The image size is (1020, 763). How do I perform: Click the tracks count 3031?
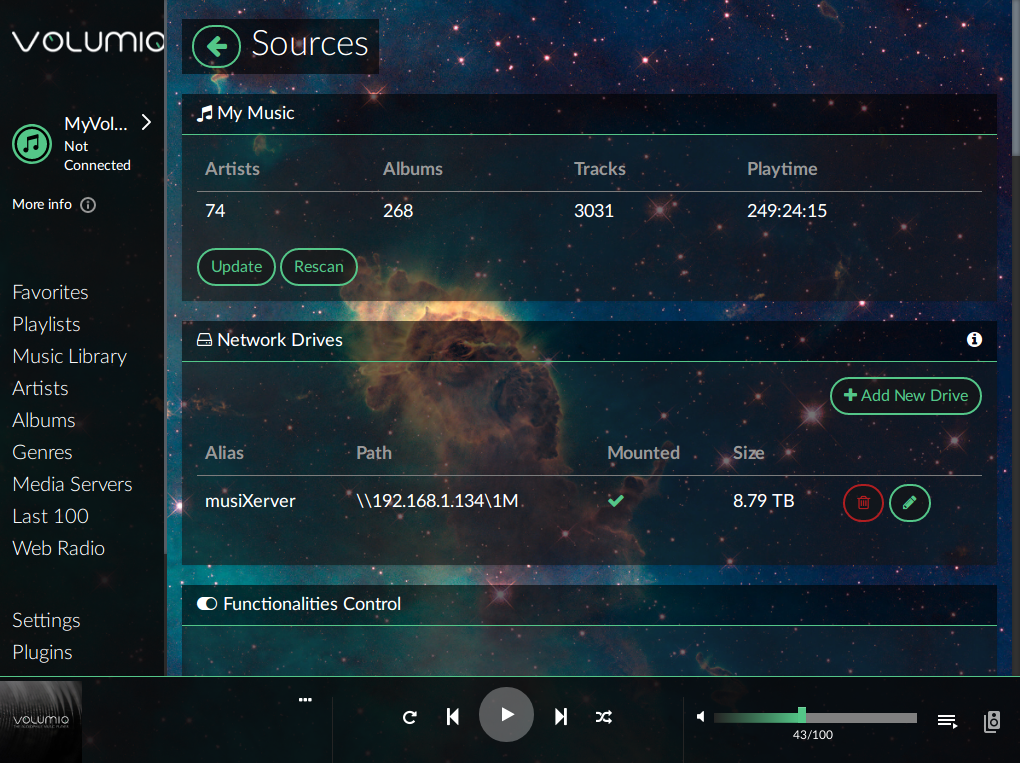tap(594, 211)
